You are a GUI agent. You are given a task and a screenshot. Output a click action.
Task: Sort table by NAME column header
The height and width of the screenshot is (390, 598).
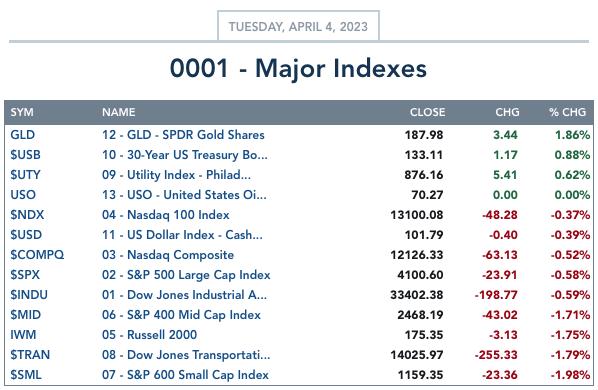click(118, 112)
